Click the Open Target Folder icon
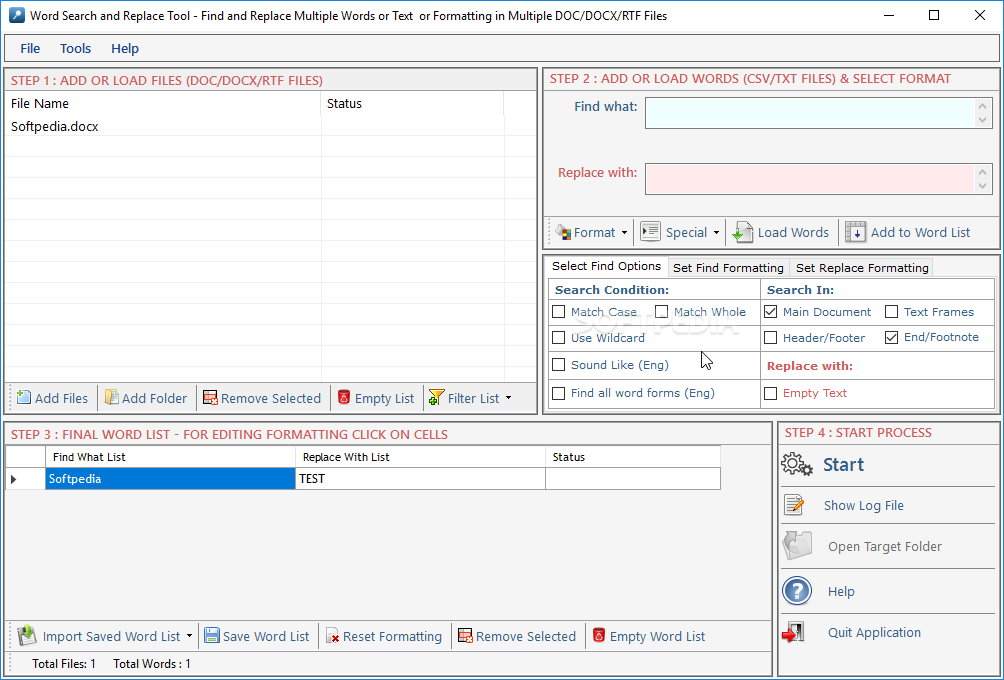 (x=797, y=546)
